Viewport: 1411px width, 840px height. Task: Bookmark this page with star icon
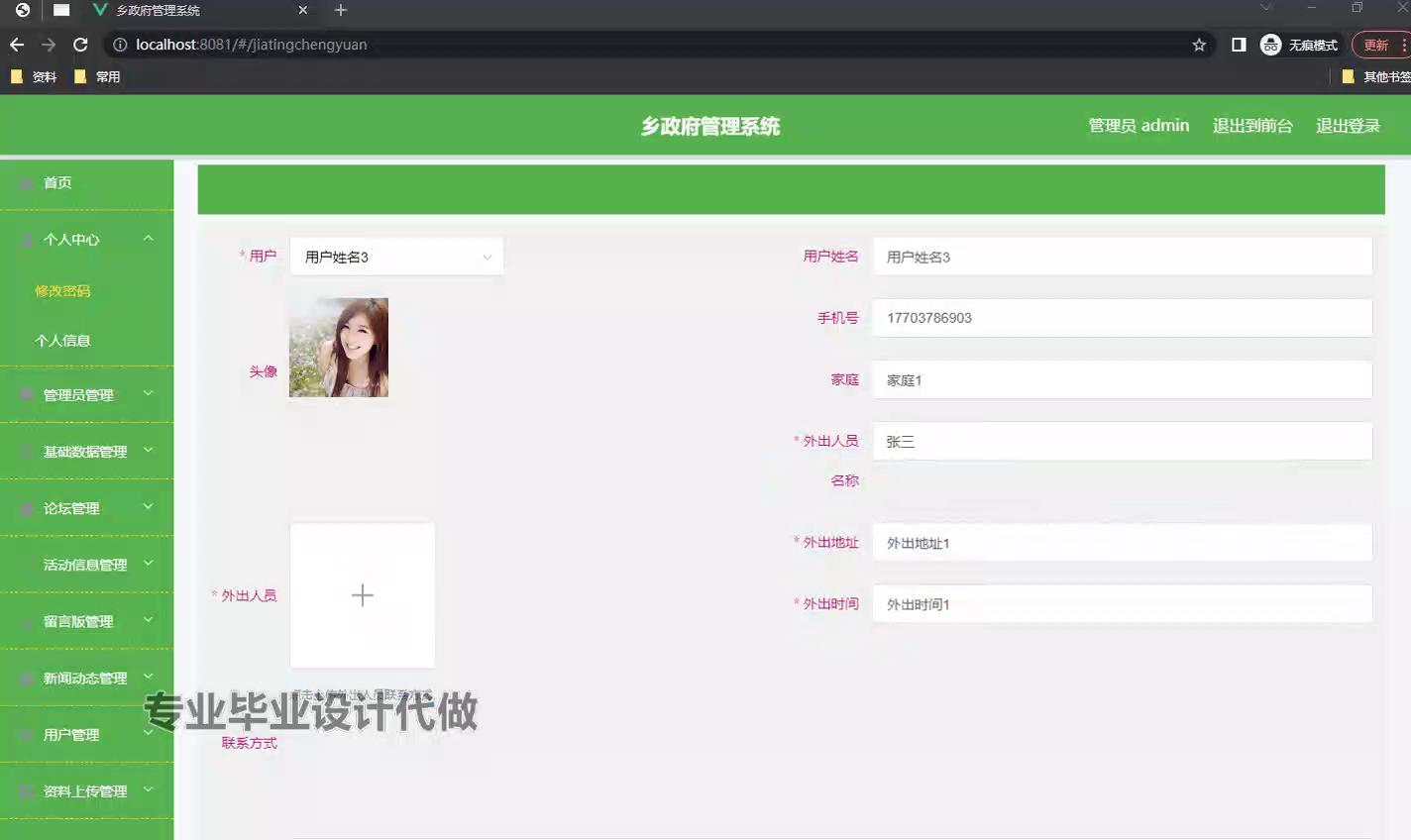1199,45
